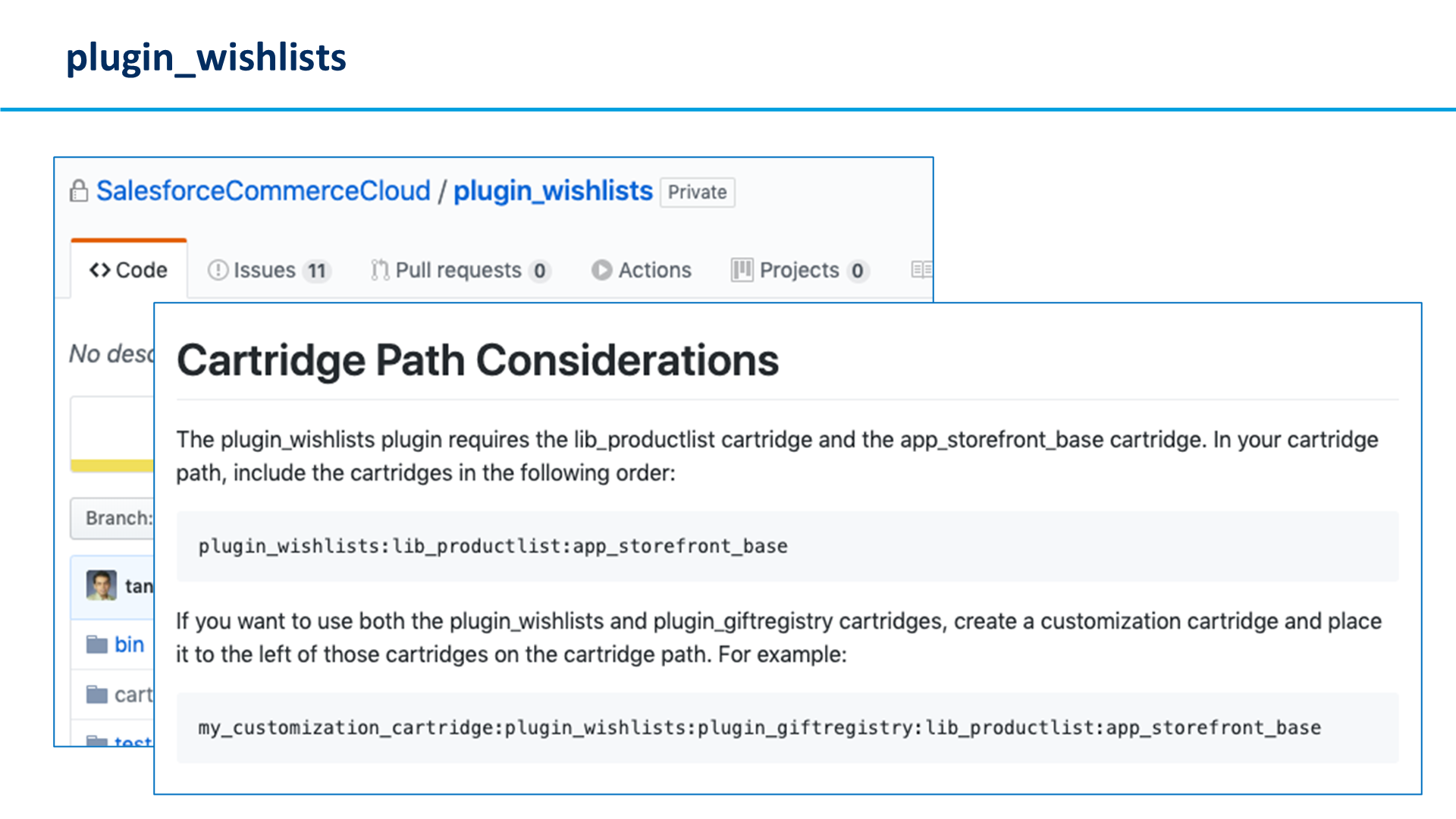
Task: Open the SalesforceCommerceCloud organization link
Action: click(263, 191)
